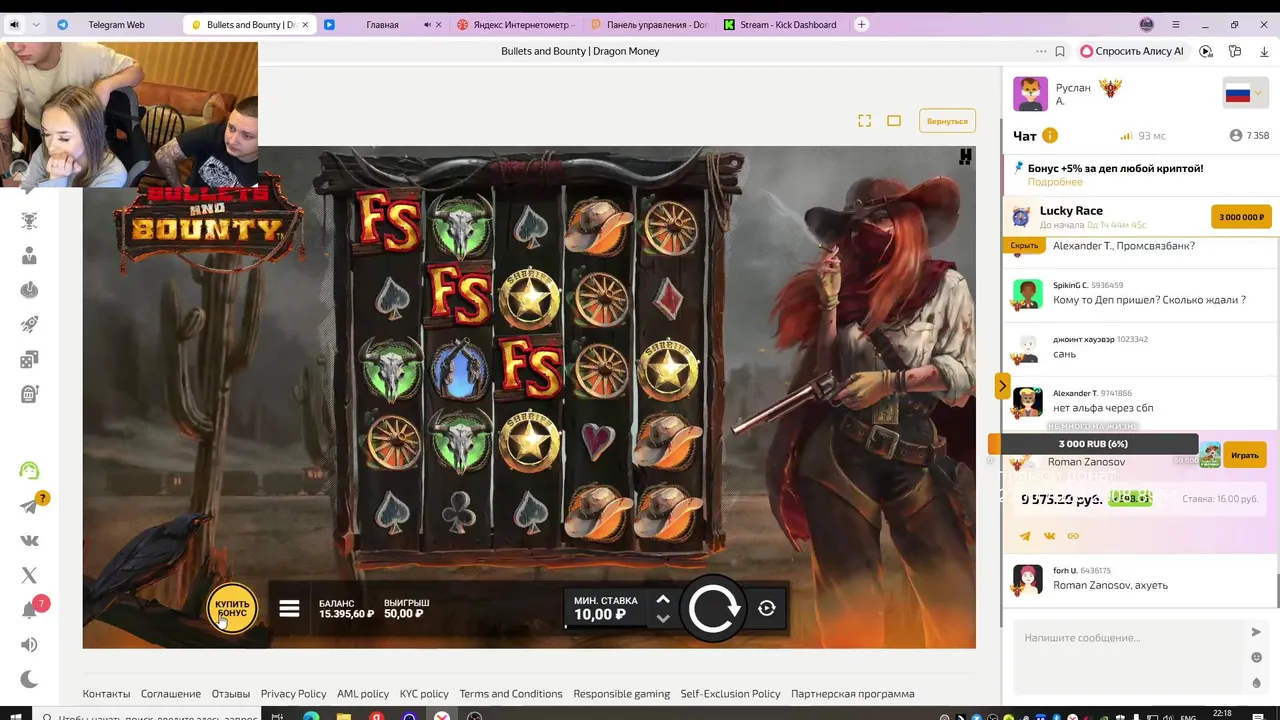Send the chat message with arrow icon
1280x720 pixels.
[x=1256, y=632]
